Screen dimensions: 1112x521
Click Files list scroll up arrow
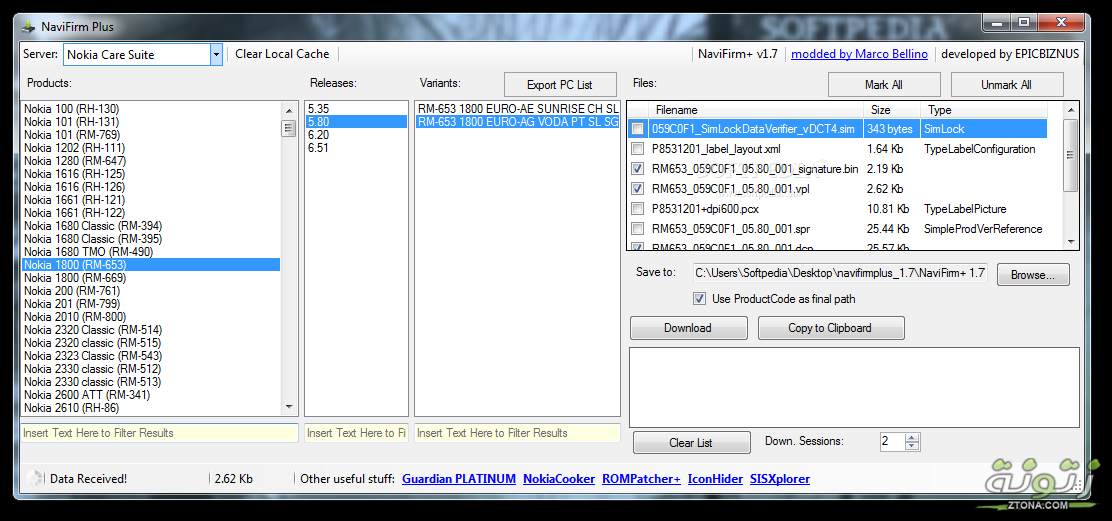(x=1071, y=110)
